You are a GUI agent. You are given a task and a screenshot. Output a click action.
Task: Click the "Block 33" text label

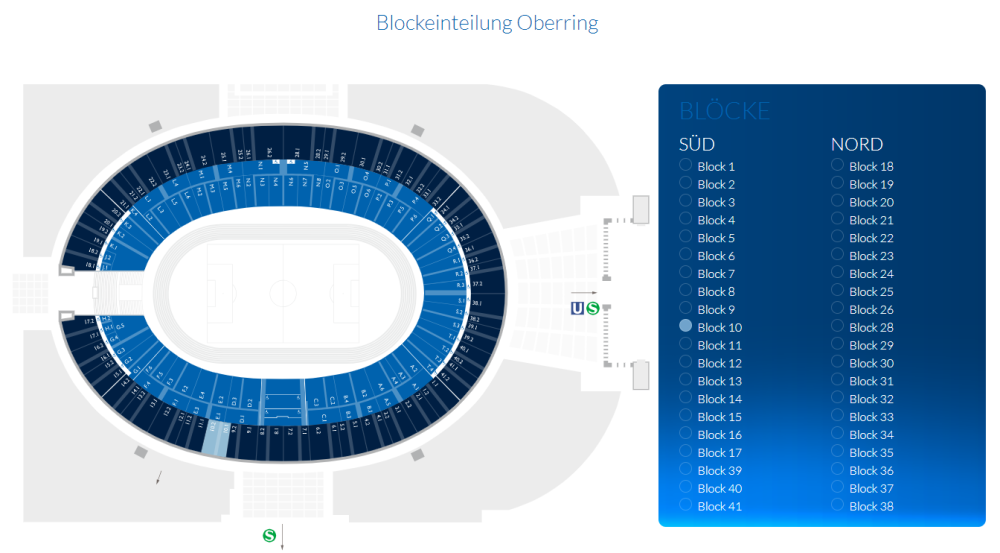[871, 417]
